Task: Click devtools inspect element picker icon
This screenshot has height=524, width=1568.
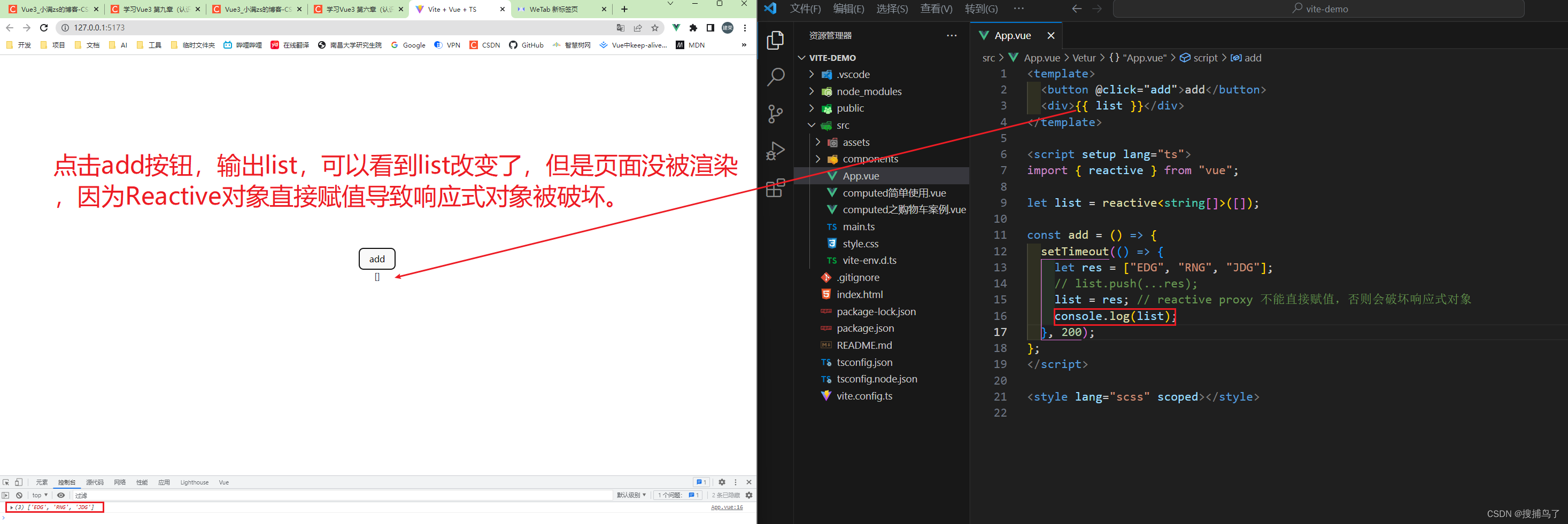Action: tap(6, 482)
